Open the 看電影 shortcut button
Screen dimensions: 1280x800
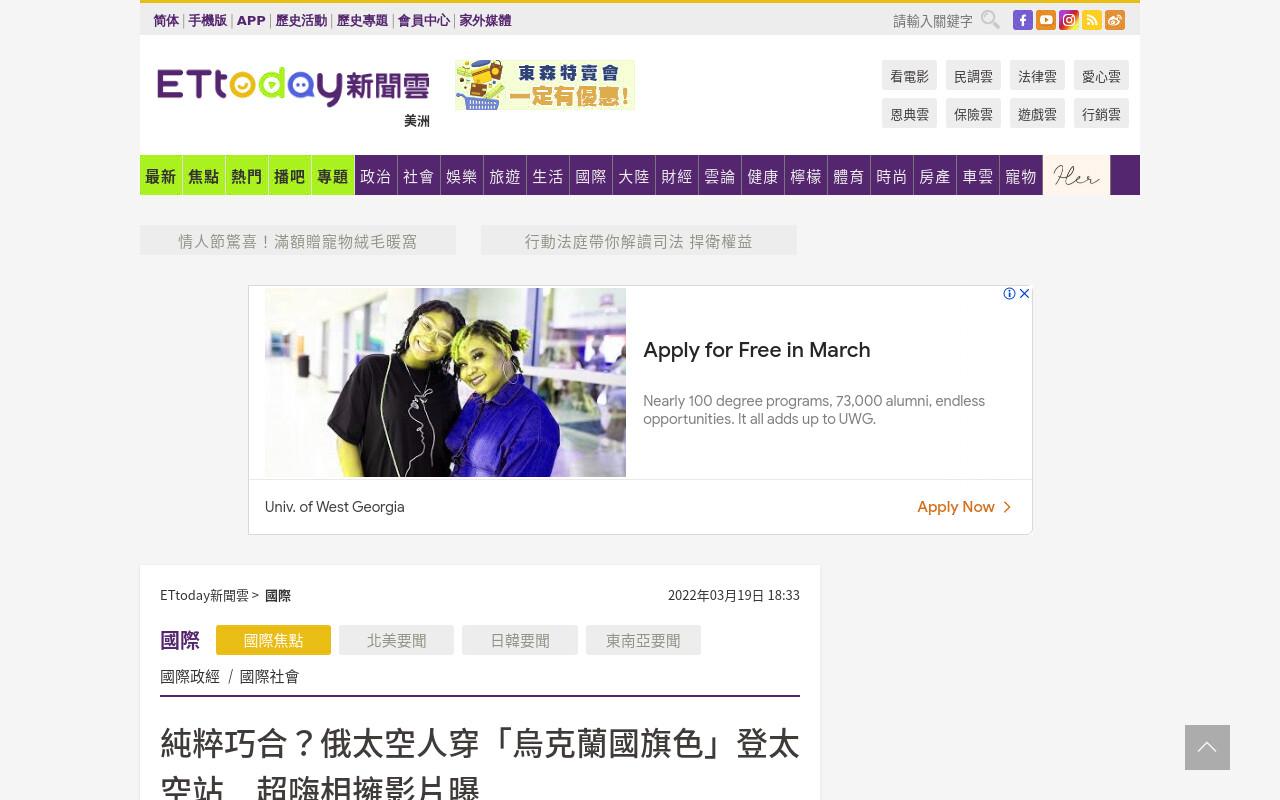pos(909,76)
